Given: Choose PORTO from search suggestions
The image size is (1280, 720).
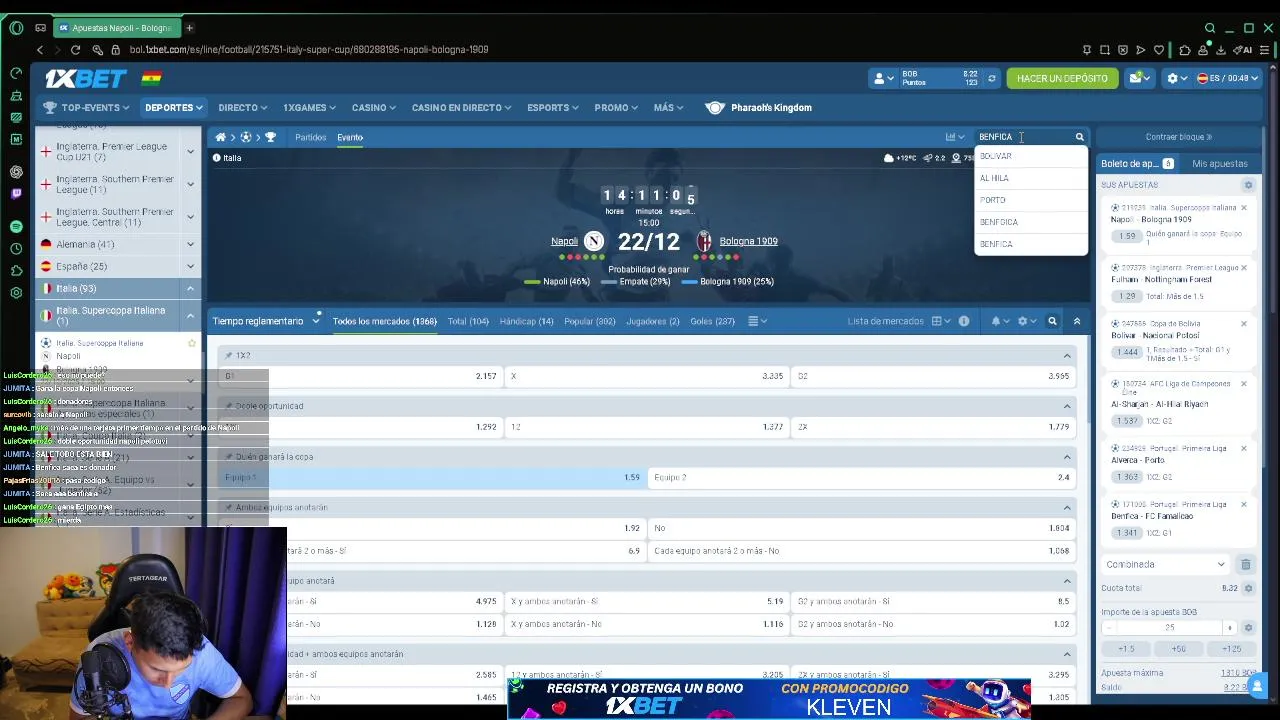Looking at the screenshot, I should [1030, 200].
